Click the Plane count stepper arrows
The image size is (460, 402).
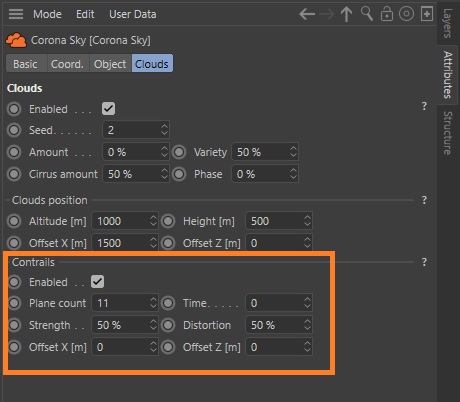(153, 303)
